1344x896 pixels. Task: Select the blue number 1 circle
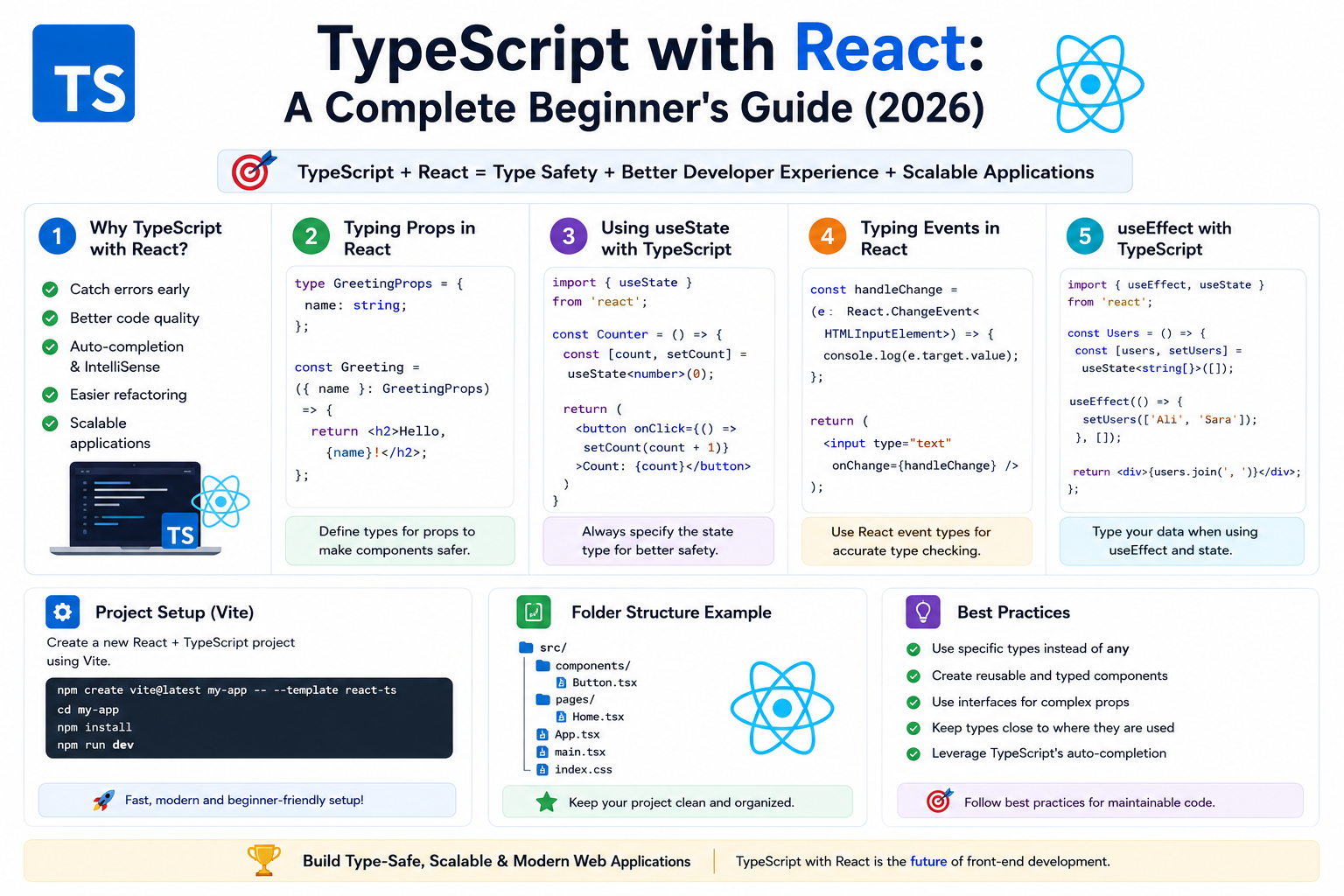coord(58,236)
